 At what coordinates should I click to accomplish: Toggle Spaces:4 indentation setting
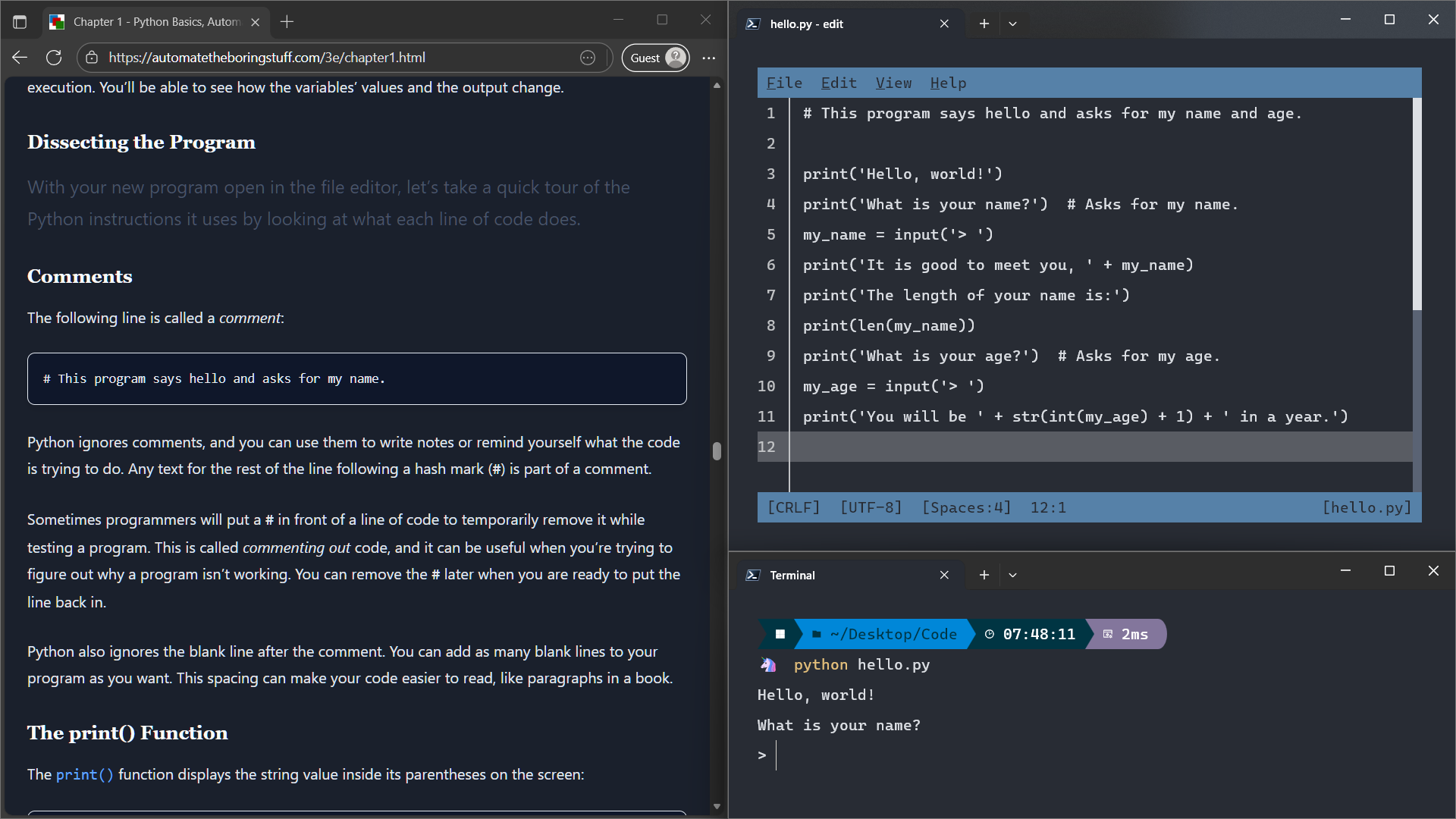click(x=966, y=507)
